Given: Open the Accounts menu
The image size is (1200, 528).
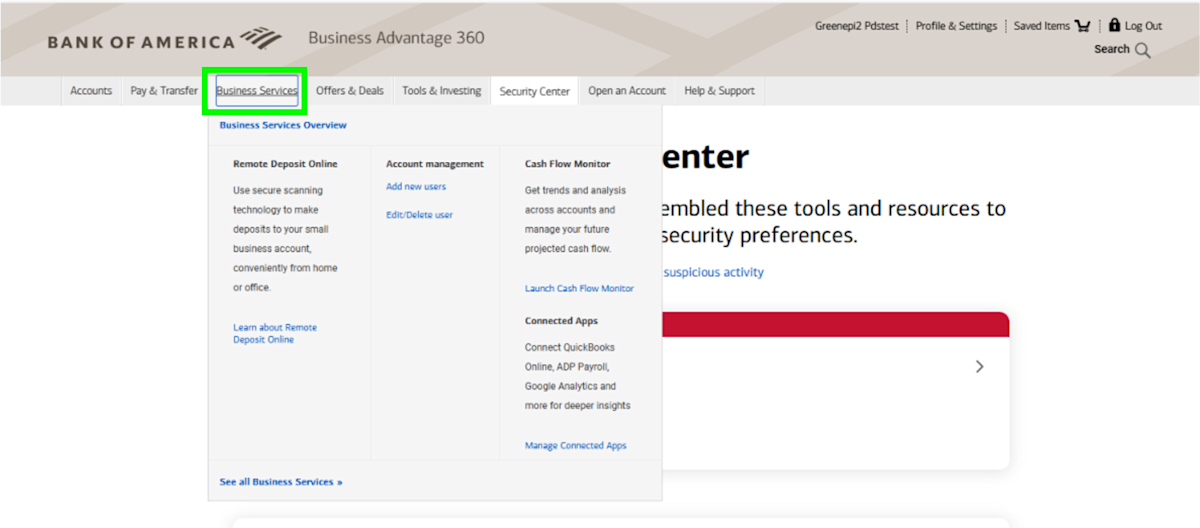Looking at the screenshot, I should point(91,91).
